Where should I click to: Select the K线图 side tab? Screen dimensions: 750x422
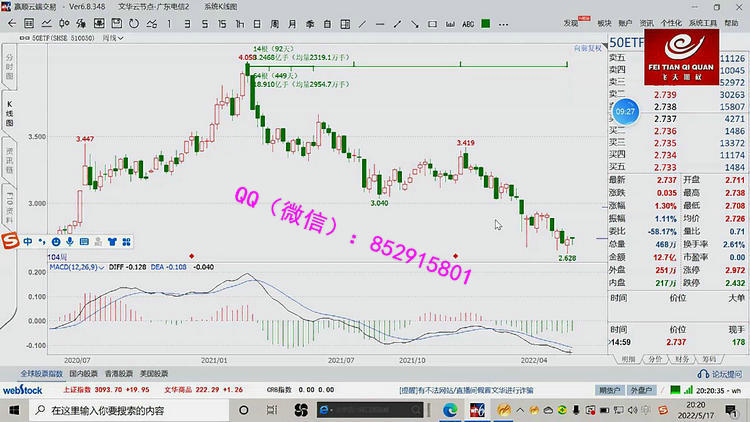click(x=9, y=111)
